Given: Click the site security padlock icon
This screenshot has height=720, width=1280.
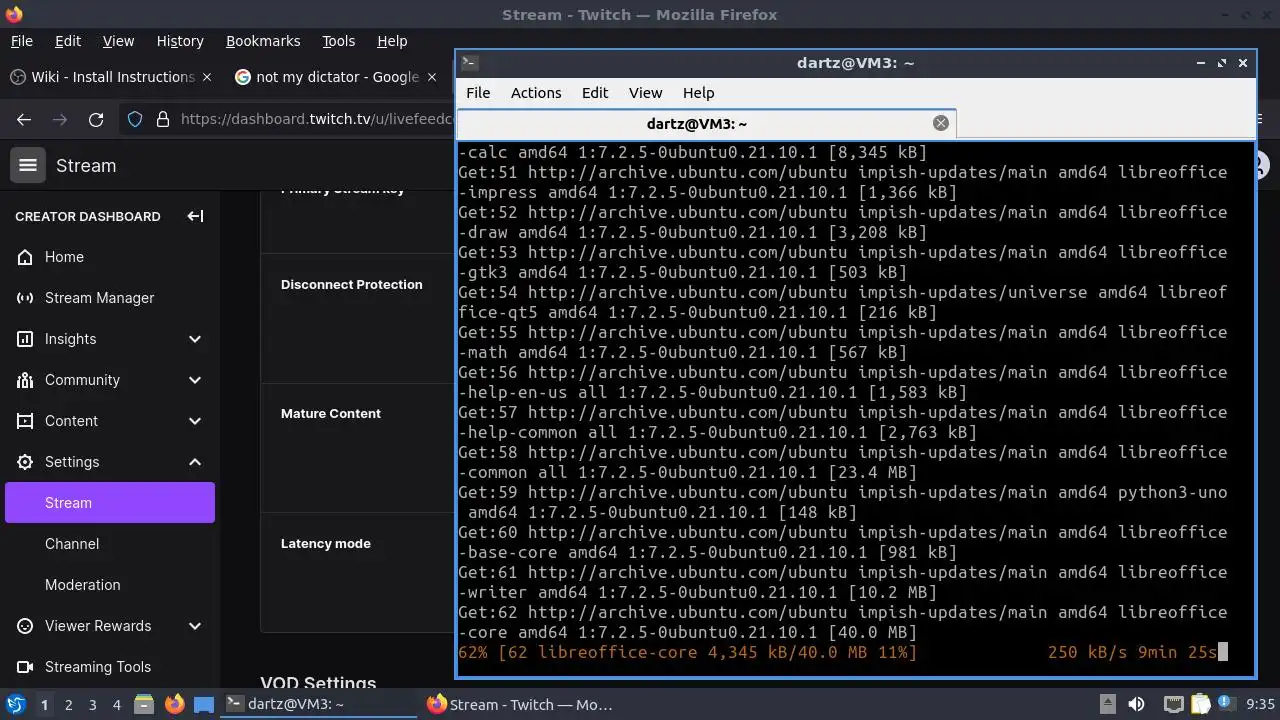Looking at the screenshot, I should [163, 119].
